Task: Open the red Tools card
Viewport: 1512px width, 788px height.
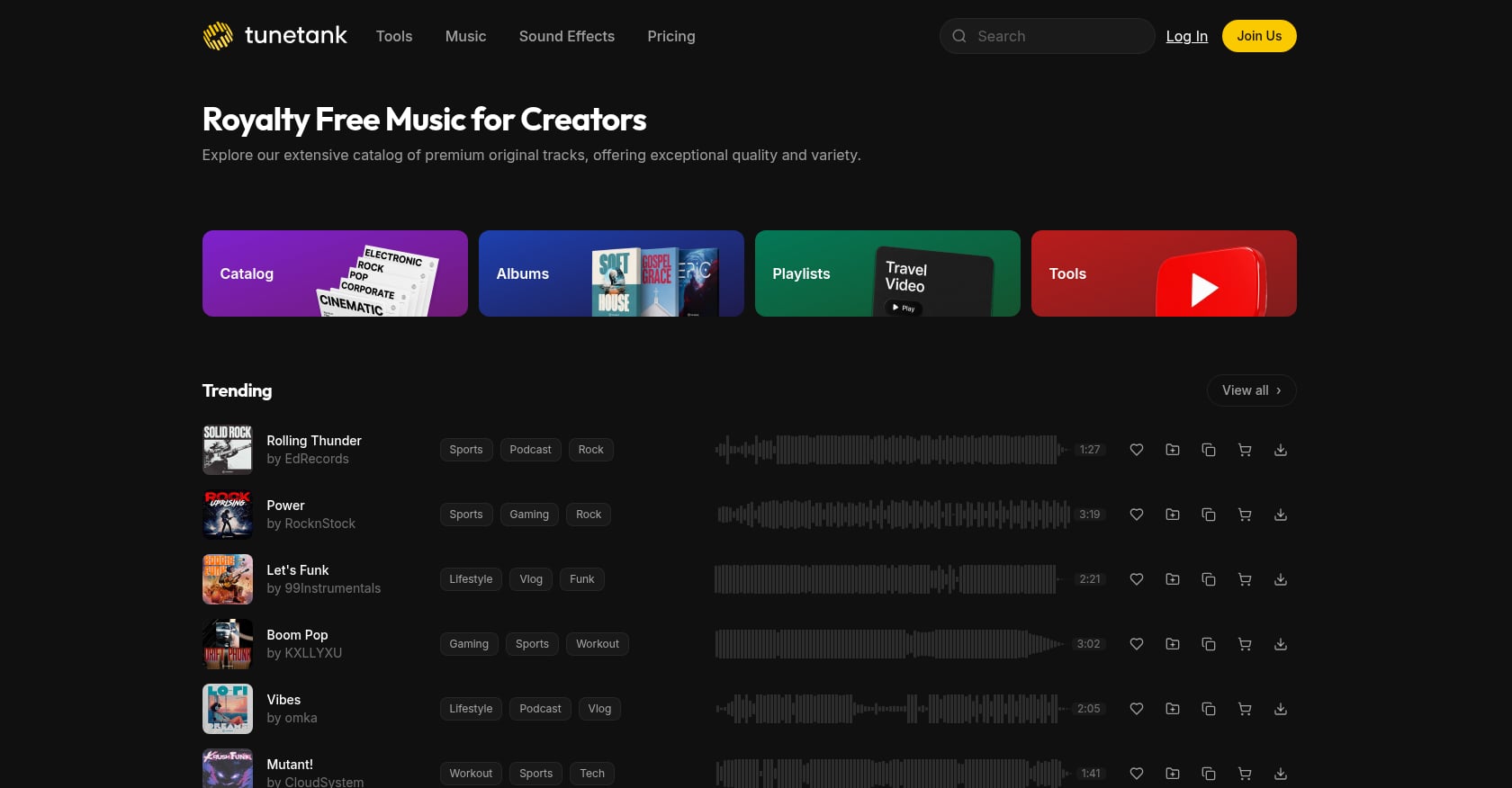Action: (1164, 273)
